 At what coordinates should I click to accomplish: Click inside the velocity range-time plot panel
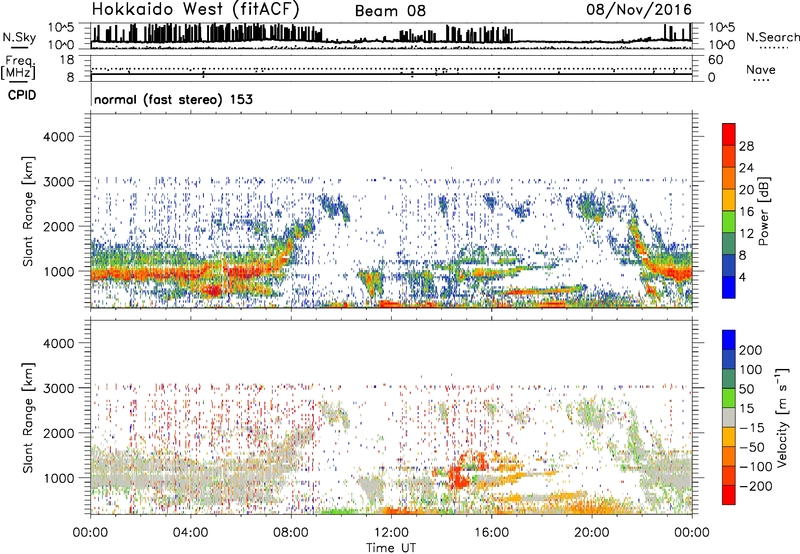point(391,417)
